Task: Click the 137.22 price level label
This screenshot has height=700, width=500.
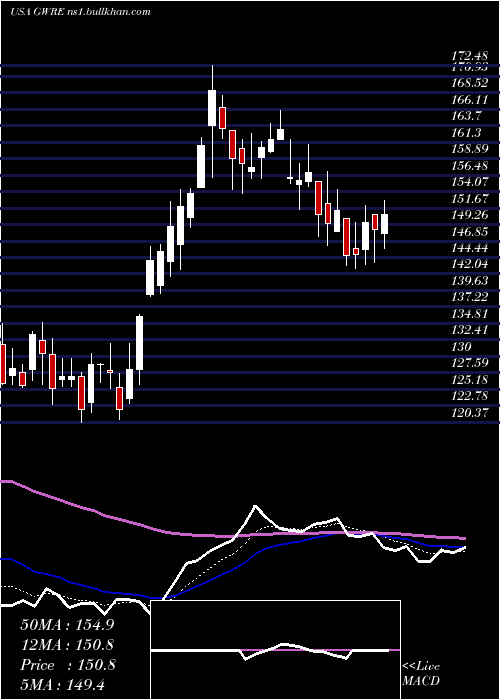Action: point(470,297)
